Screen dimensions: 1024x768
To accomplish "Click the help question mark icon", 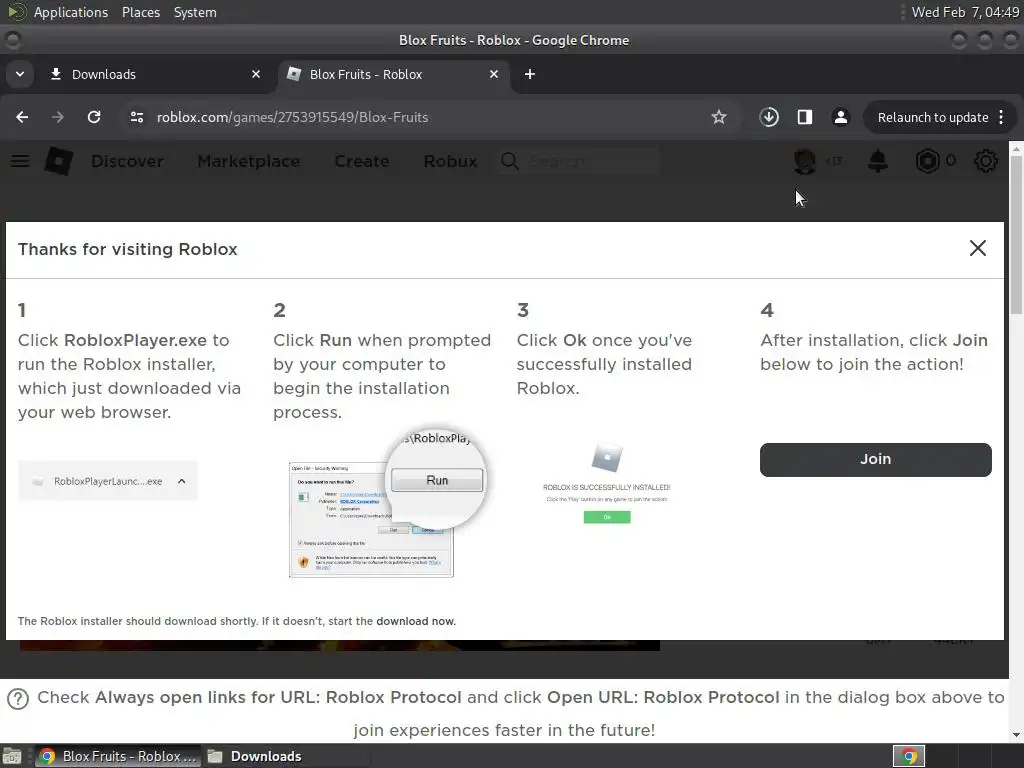I will point(18,699).
